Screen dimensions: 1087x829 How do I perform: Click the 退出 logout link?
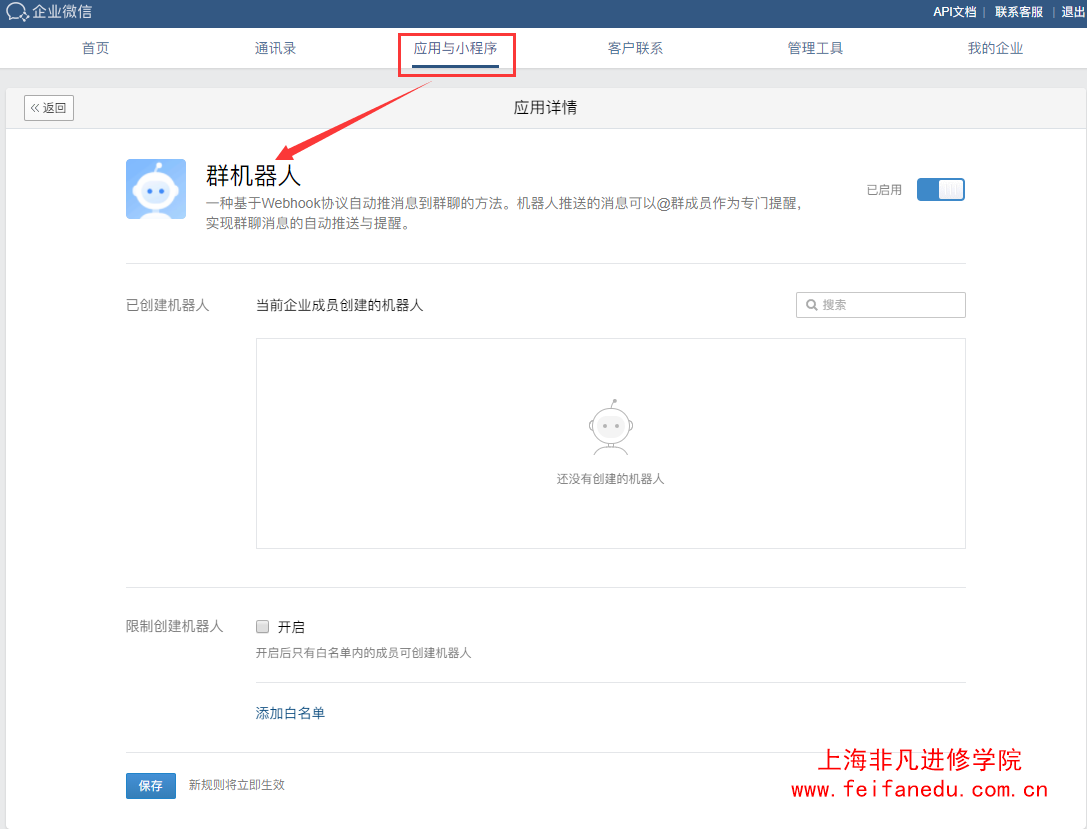[x=1072, y=12]
